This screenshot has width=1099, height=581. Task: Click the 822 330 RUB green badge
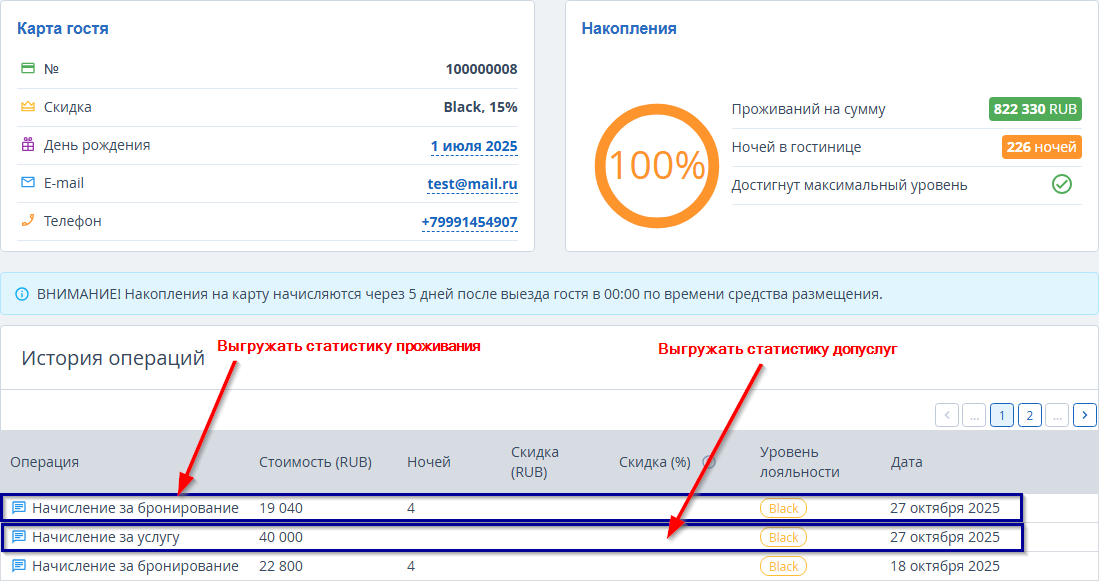pos(1035,109)
